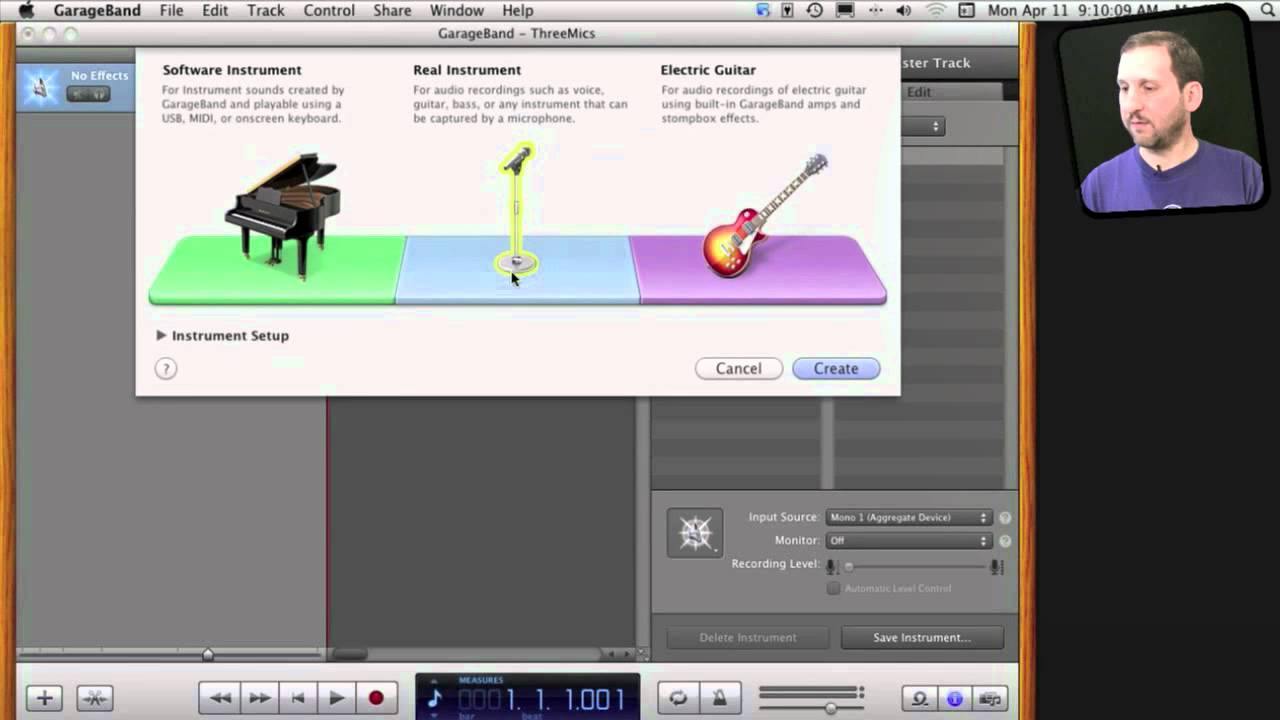
Task: Click the help icon beside Input Source
Action: point(1005,518)
